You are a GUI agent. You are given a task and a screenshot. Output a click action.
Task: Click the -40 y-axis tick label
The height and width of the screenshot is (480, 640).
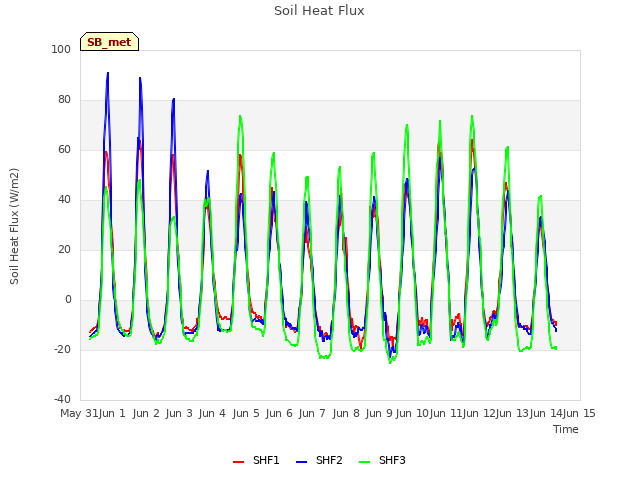[62, 399]
